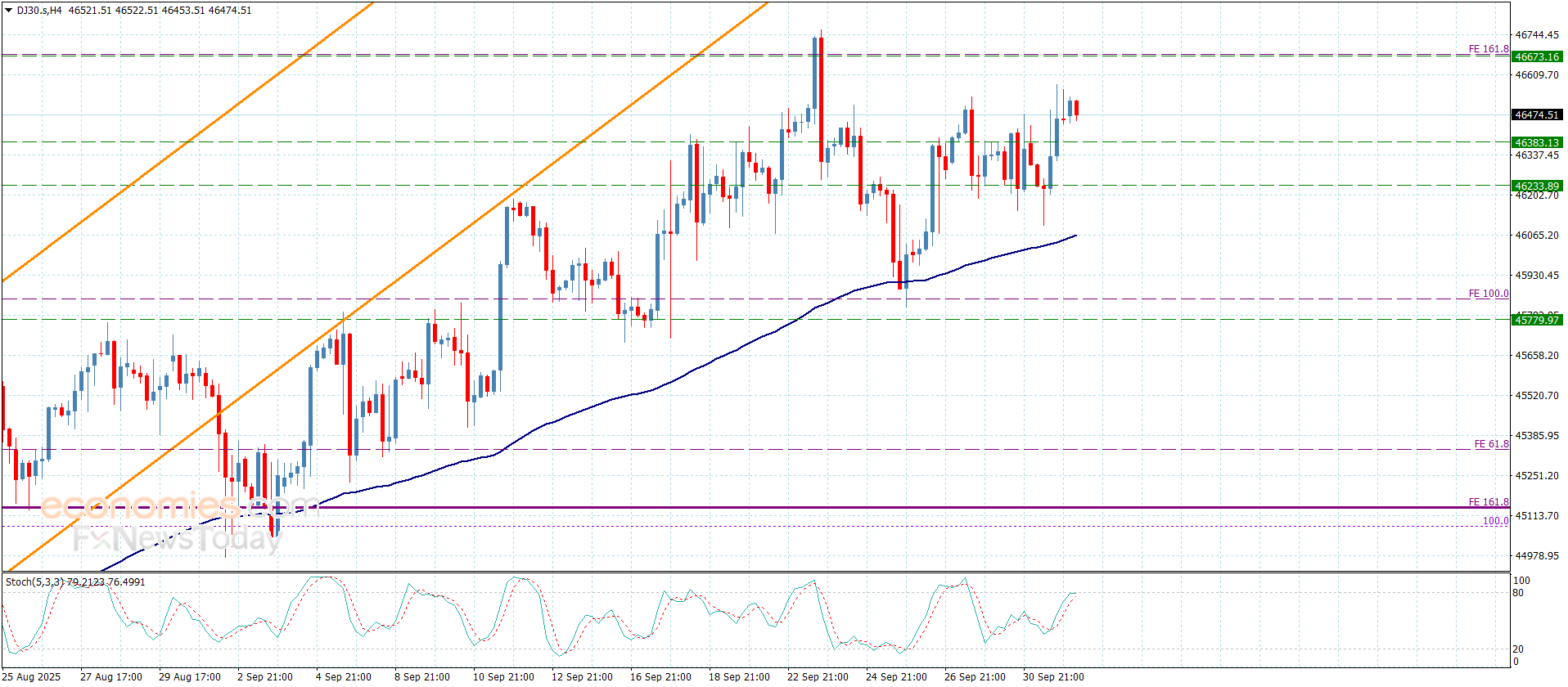
Task: Click price scale value 46609.70
Action: [1537, 75]
